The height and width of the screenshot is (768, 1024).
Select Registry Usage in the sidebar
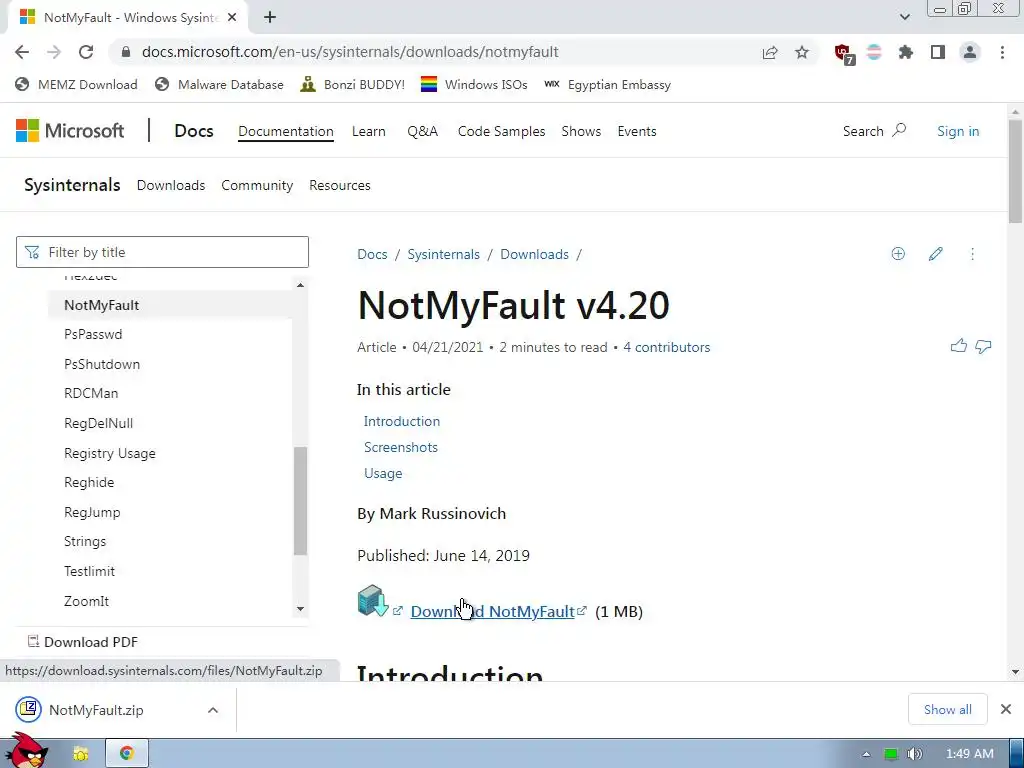click(x=110, y=453)
